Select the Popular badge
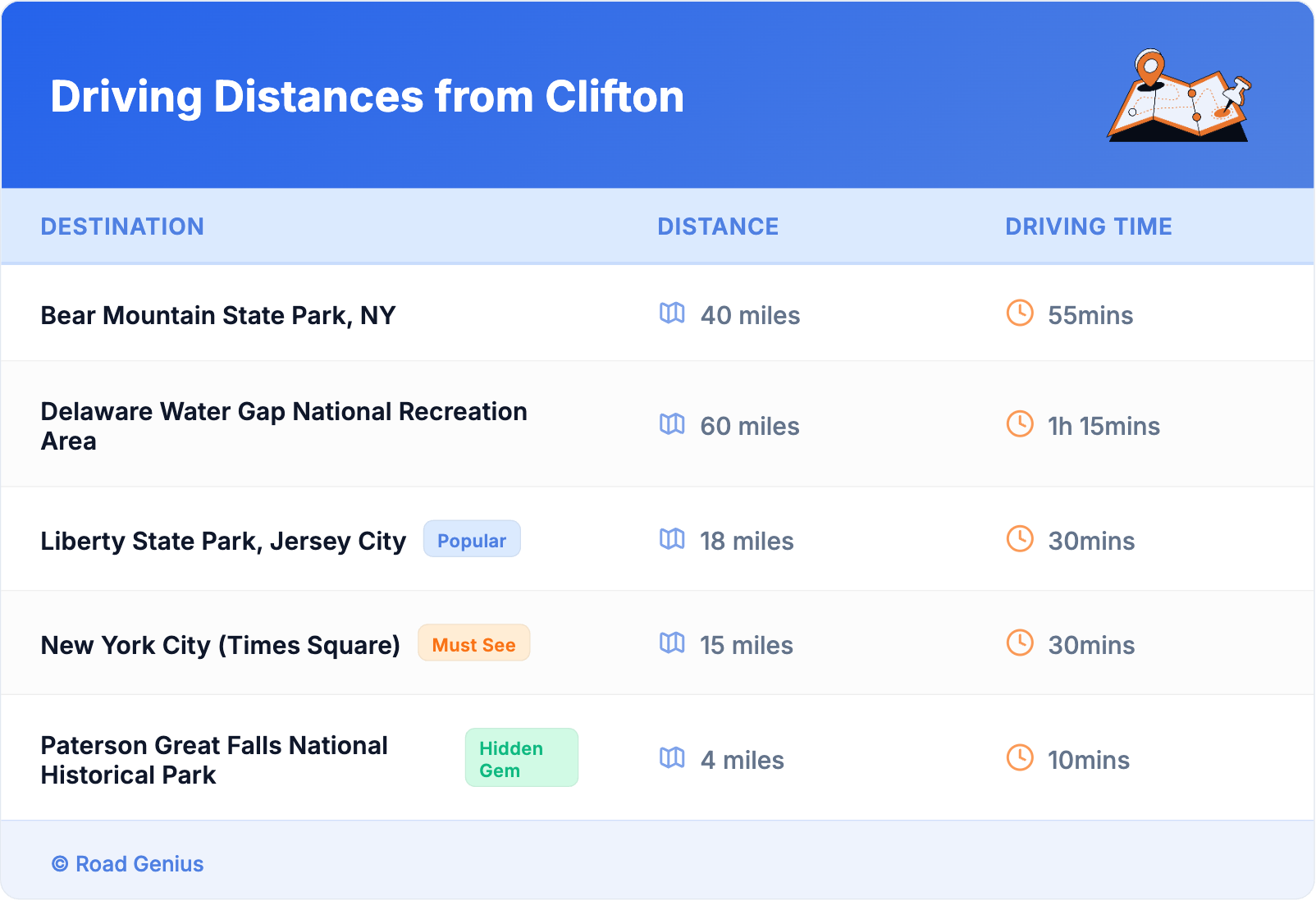Image resolution: width=1316 pixels, height=901 pixels. [x=472, y=539]
